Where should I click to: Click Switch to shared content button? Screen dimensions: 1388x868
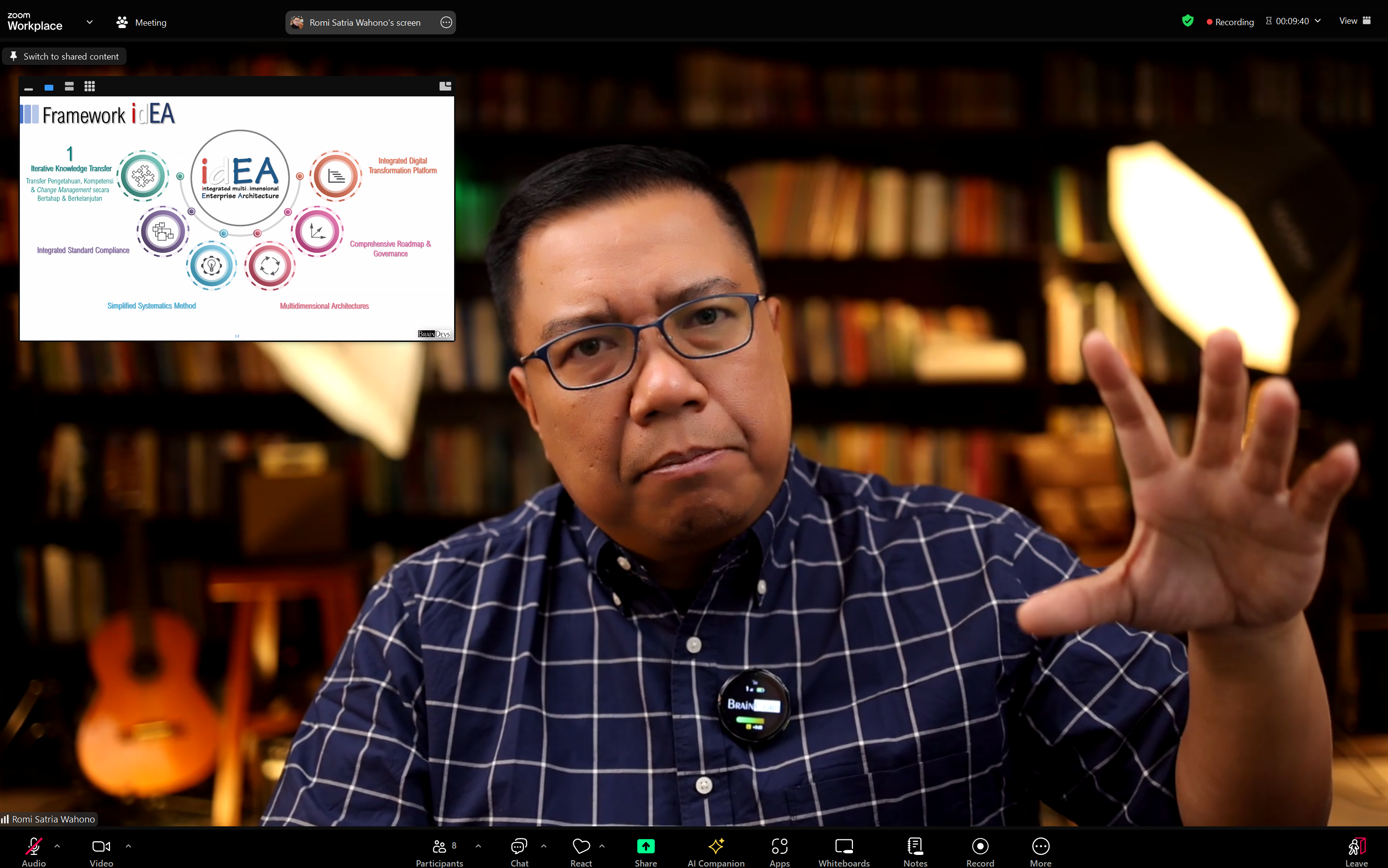(x=64, y=56)
